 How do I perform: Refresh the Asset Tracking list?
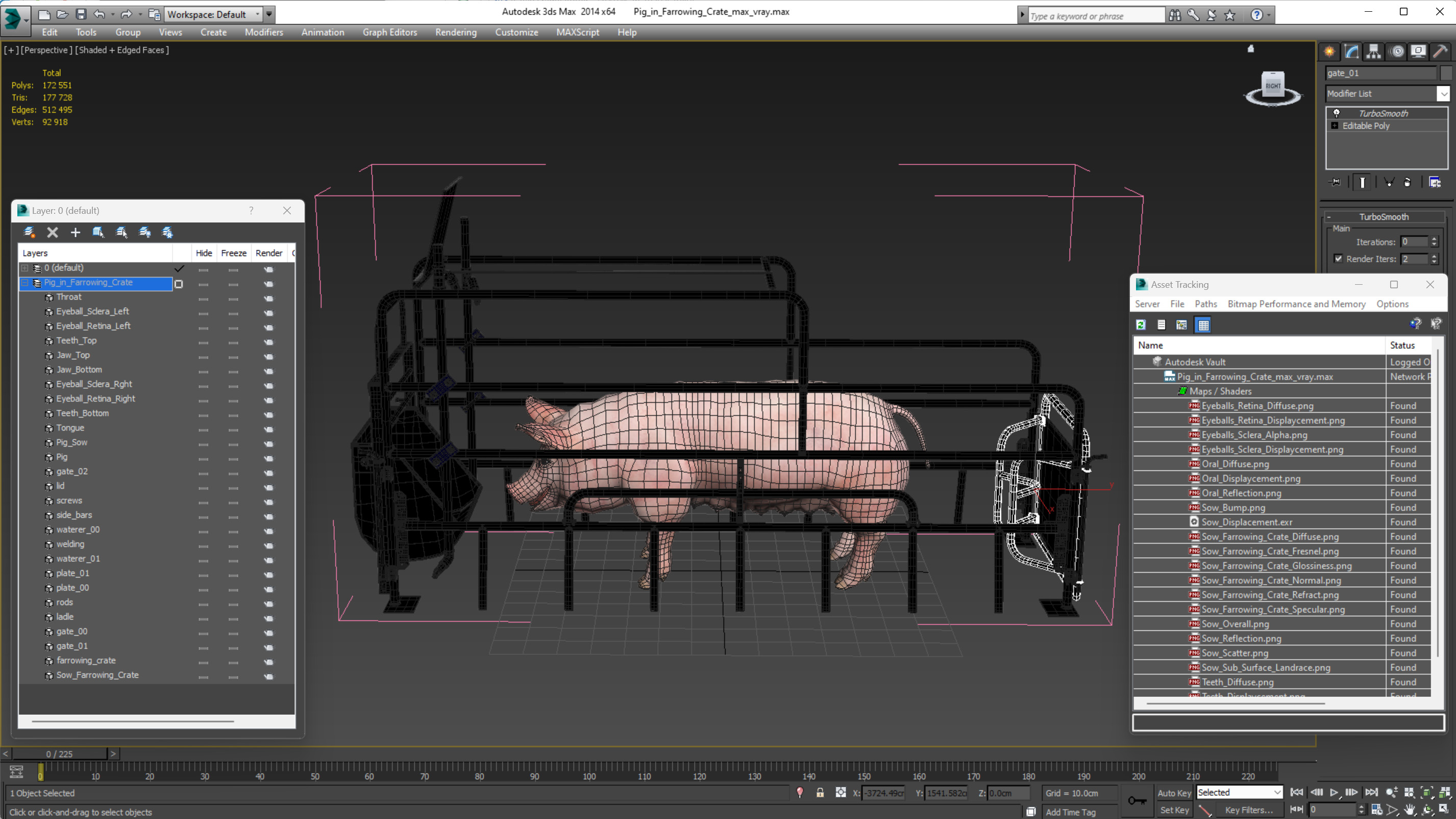[1141, 325]
